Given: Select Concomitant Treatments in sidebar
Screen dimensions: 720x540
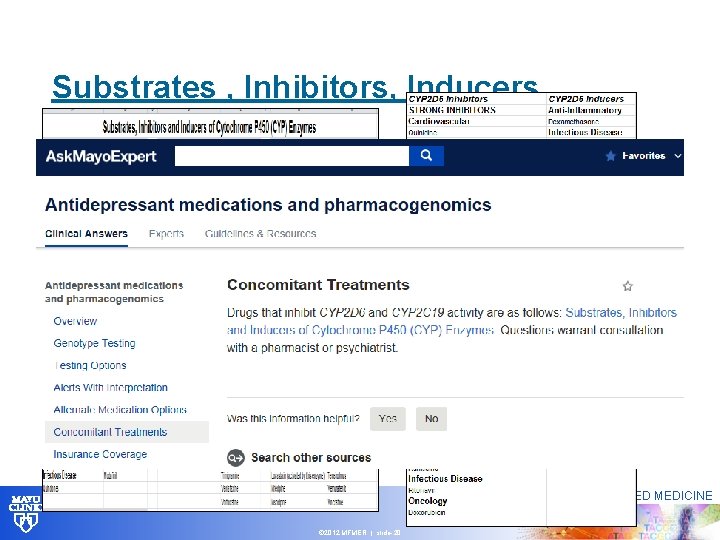Looking at the screenshot, I should (127, 432).
